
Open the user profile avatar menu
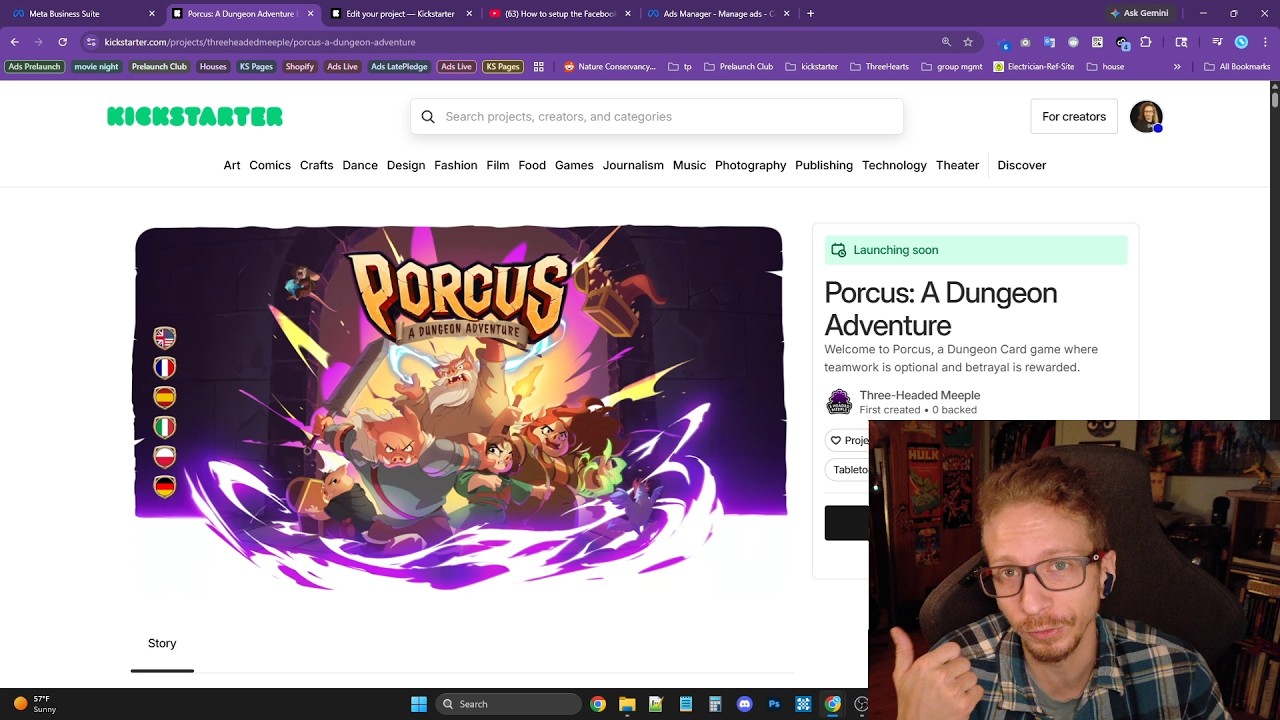1146,117
